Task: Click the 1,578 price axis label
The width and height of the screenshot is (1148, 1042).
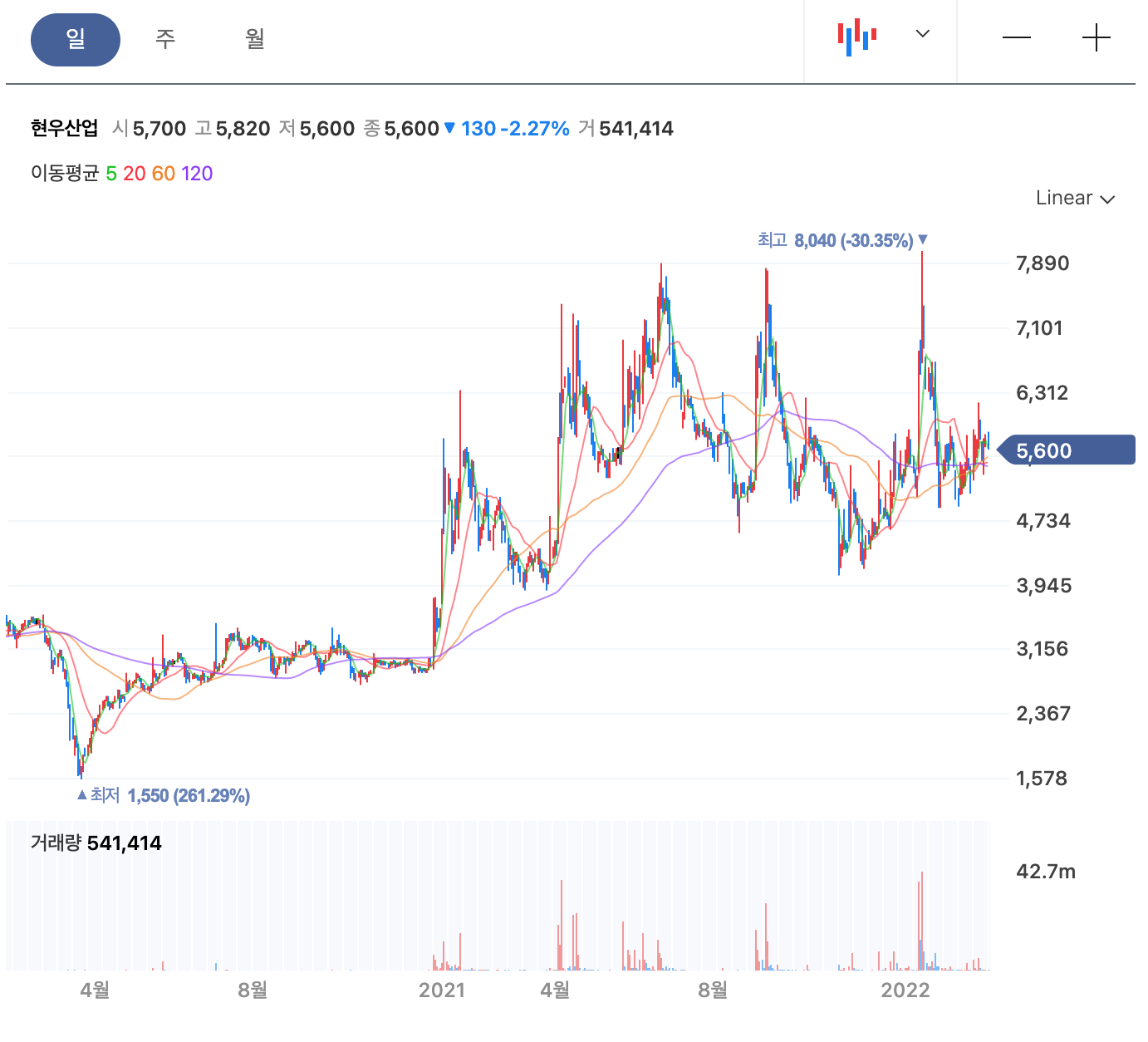Action: pyautogui.click(x=1042, y=779)
